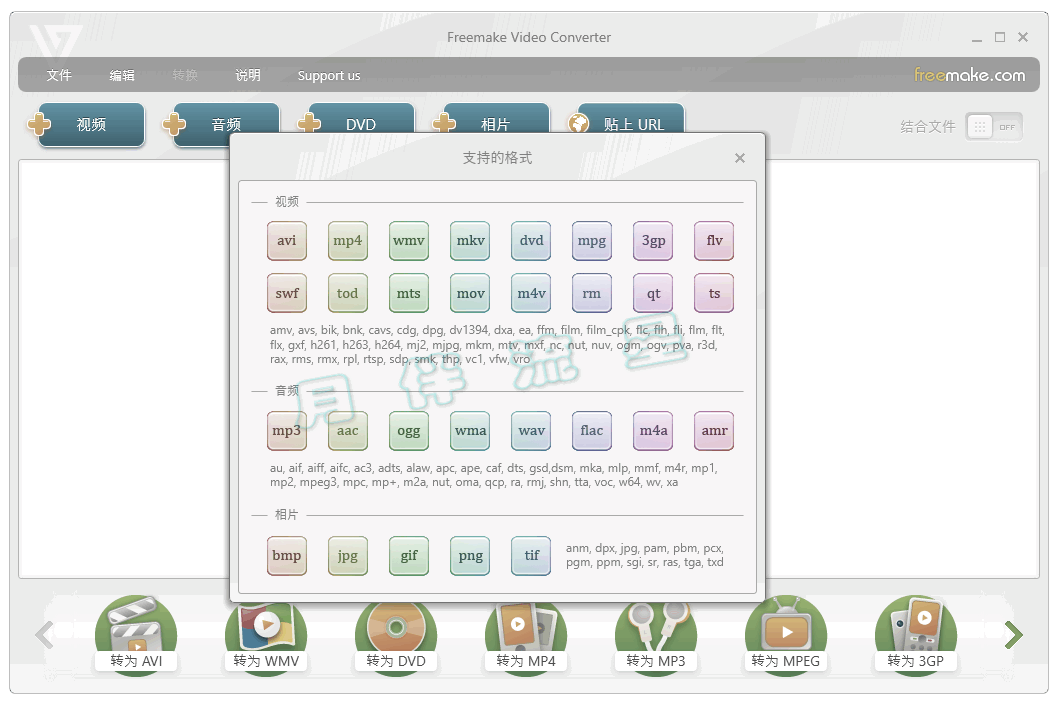Click the mts format badge
This screenshot has width=1059, height=703.
409,293
